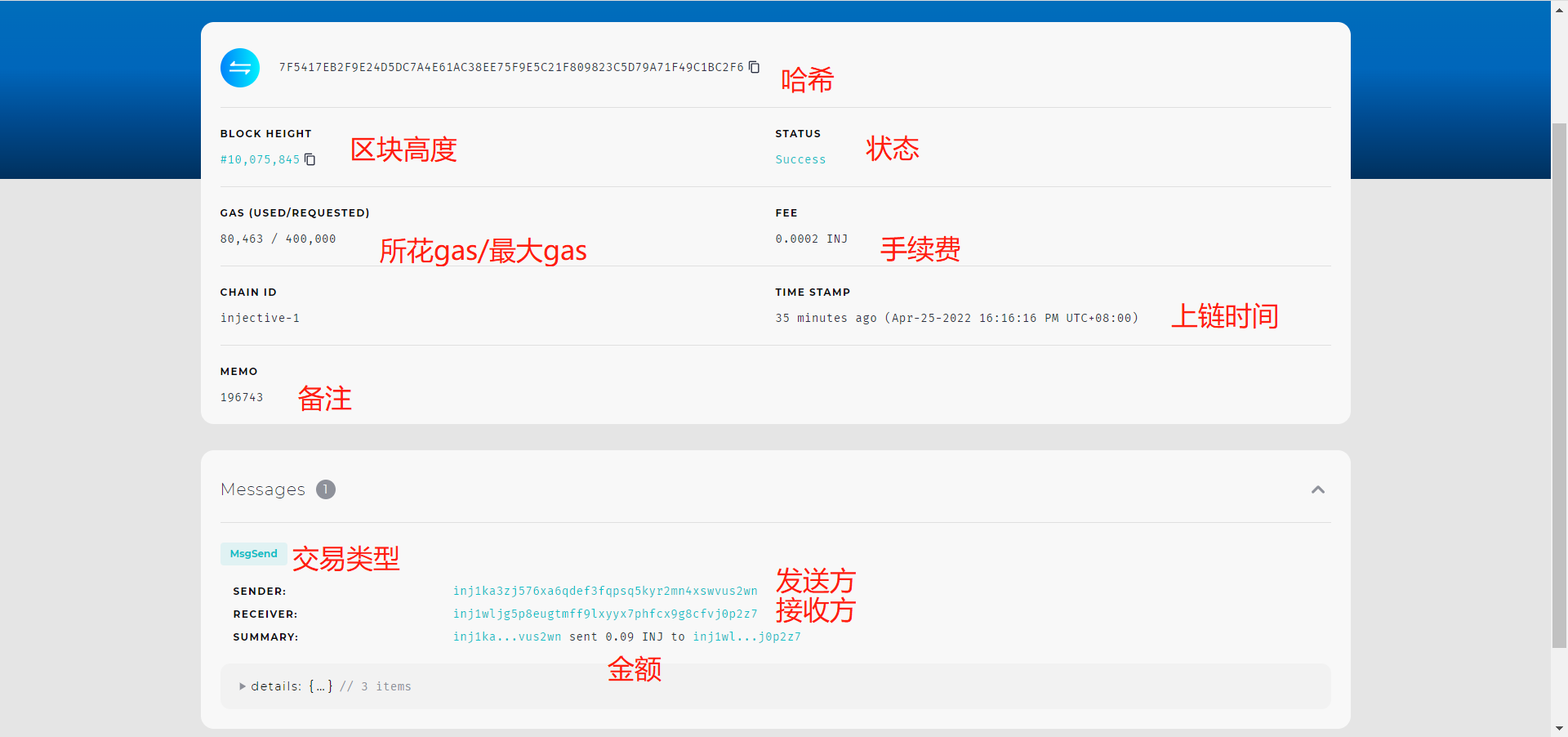This screenshot has height=737, width=1568.
Task: Click the MsgSend message type tag
Action: pos(254,554)
